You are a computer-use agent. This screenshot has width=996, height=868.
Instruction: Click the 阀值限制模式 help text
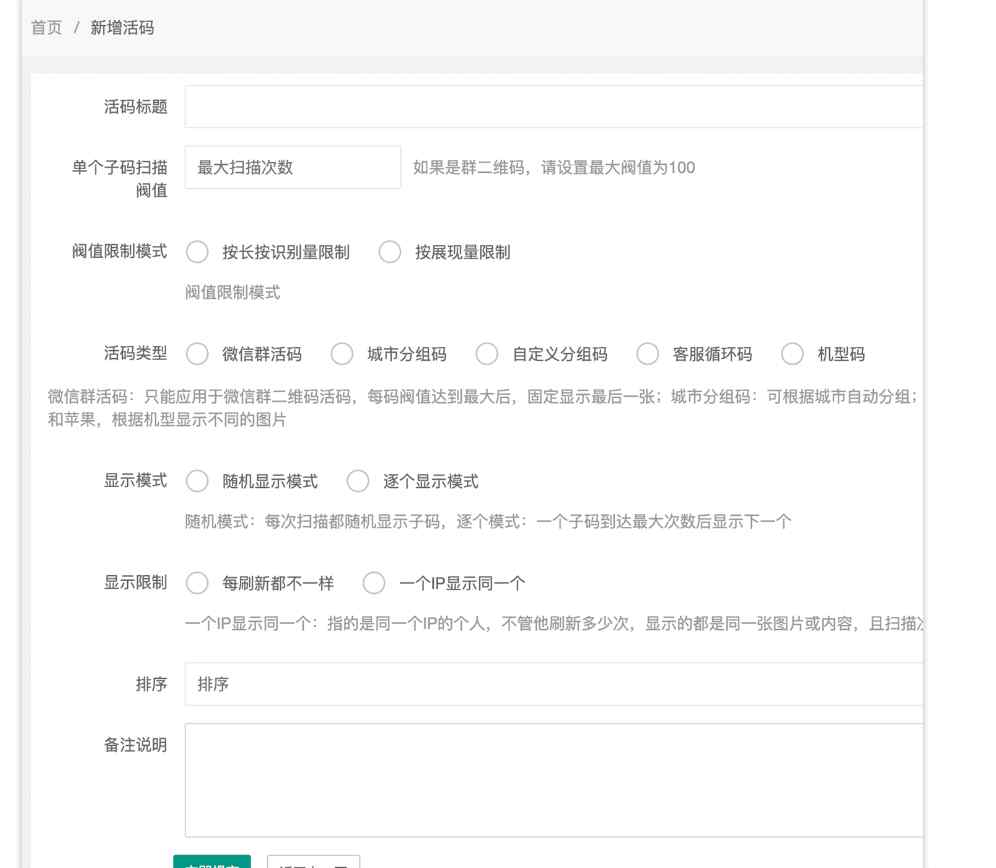coord(234,292)
